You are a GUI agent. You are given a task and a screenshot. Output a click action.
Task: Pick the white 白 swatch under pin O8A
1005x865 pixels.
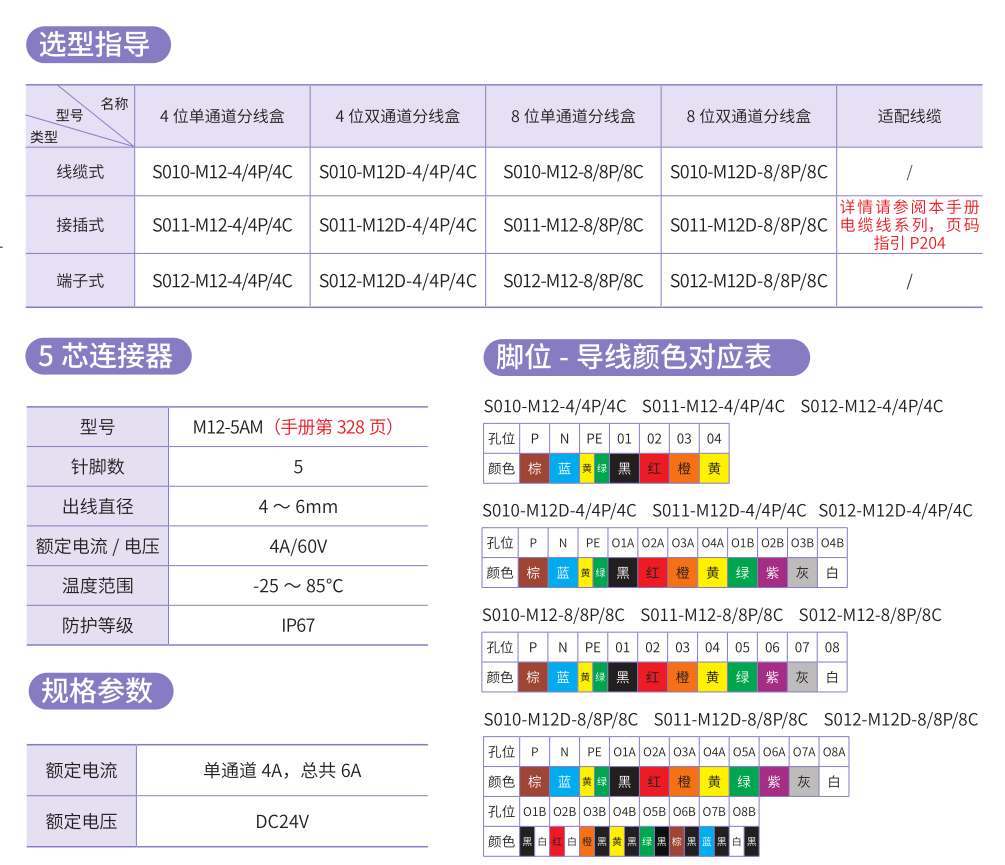pos(834,782)
